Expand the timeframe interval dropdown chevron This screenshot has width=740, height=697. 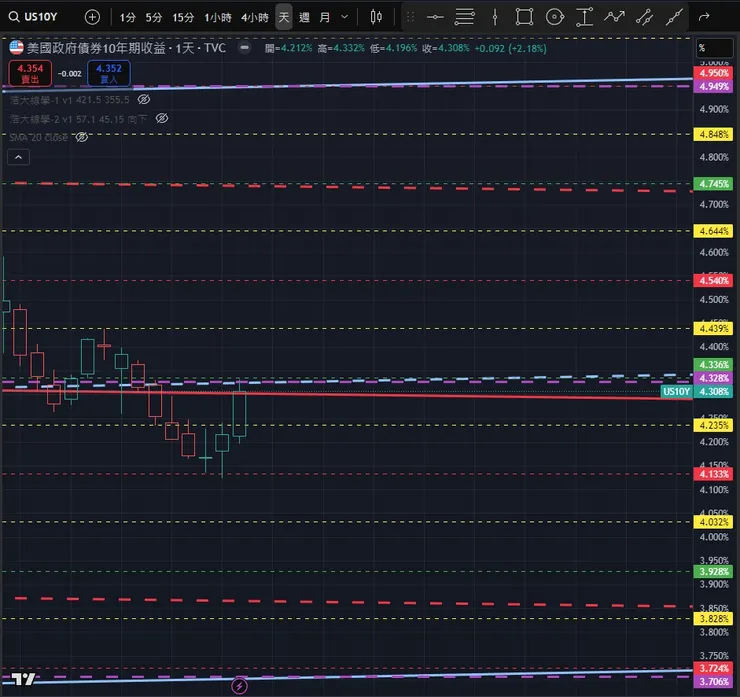point(345,17)
